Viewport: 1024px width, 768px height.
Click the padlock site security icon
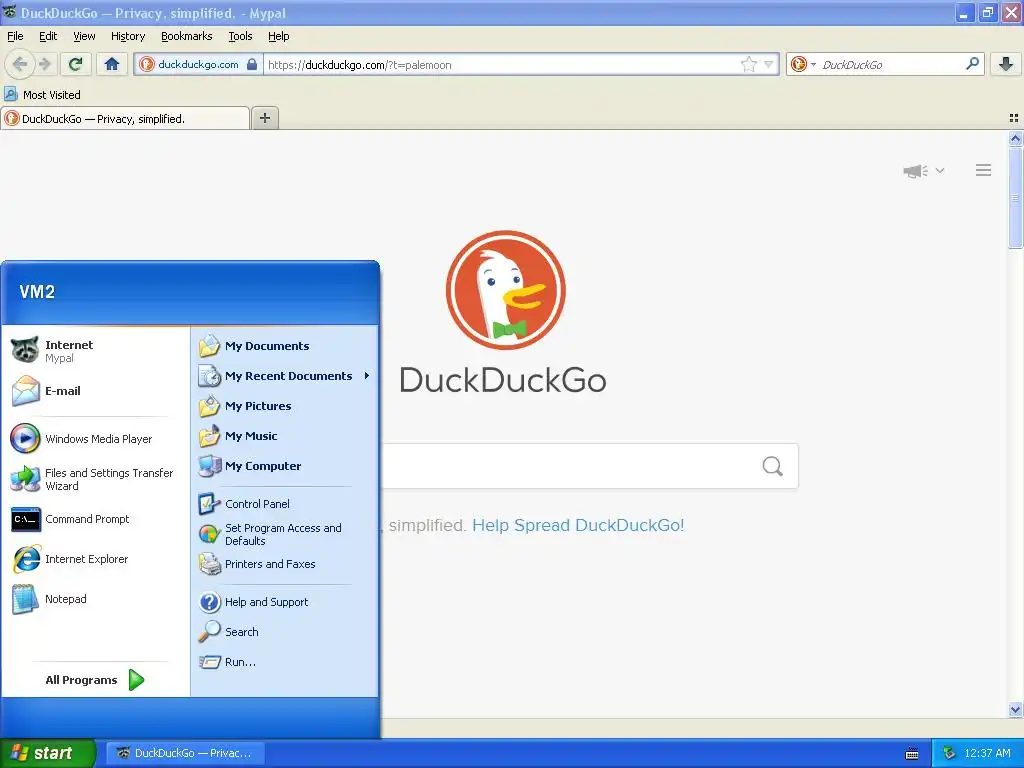click(252, 64)
